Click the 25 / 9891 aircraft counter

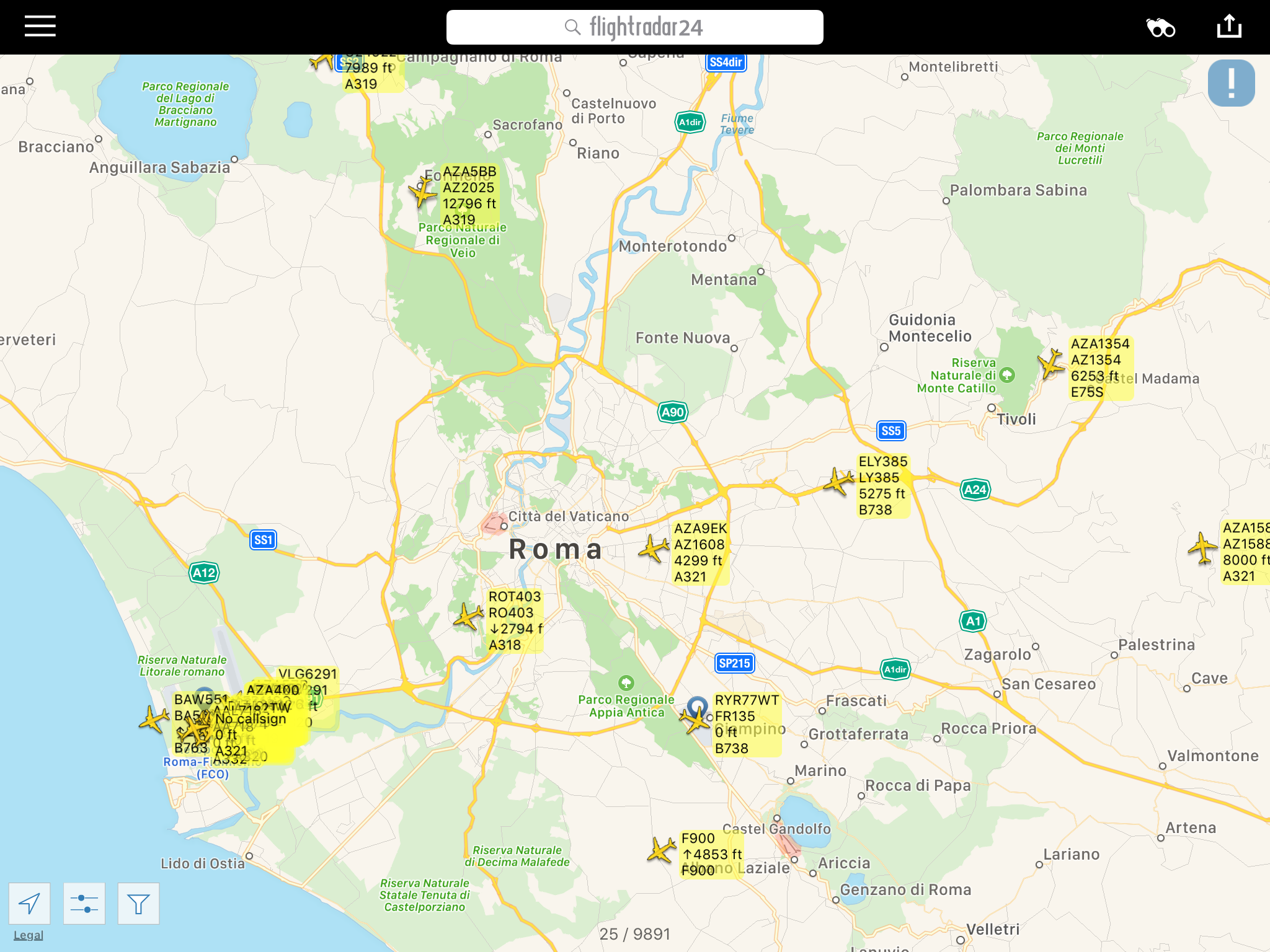coord(635,934)
